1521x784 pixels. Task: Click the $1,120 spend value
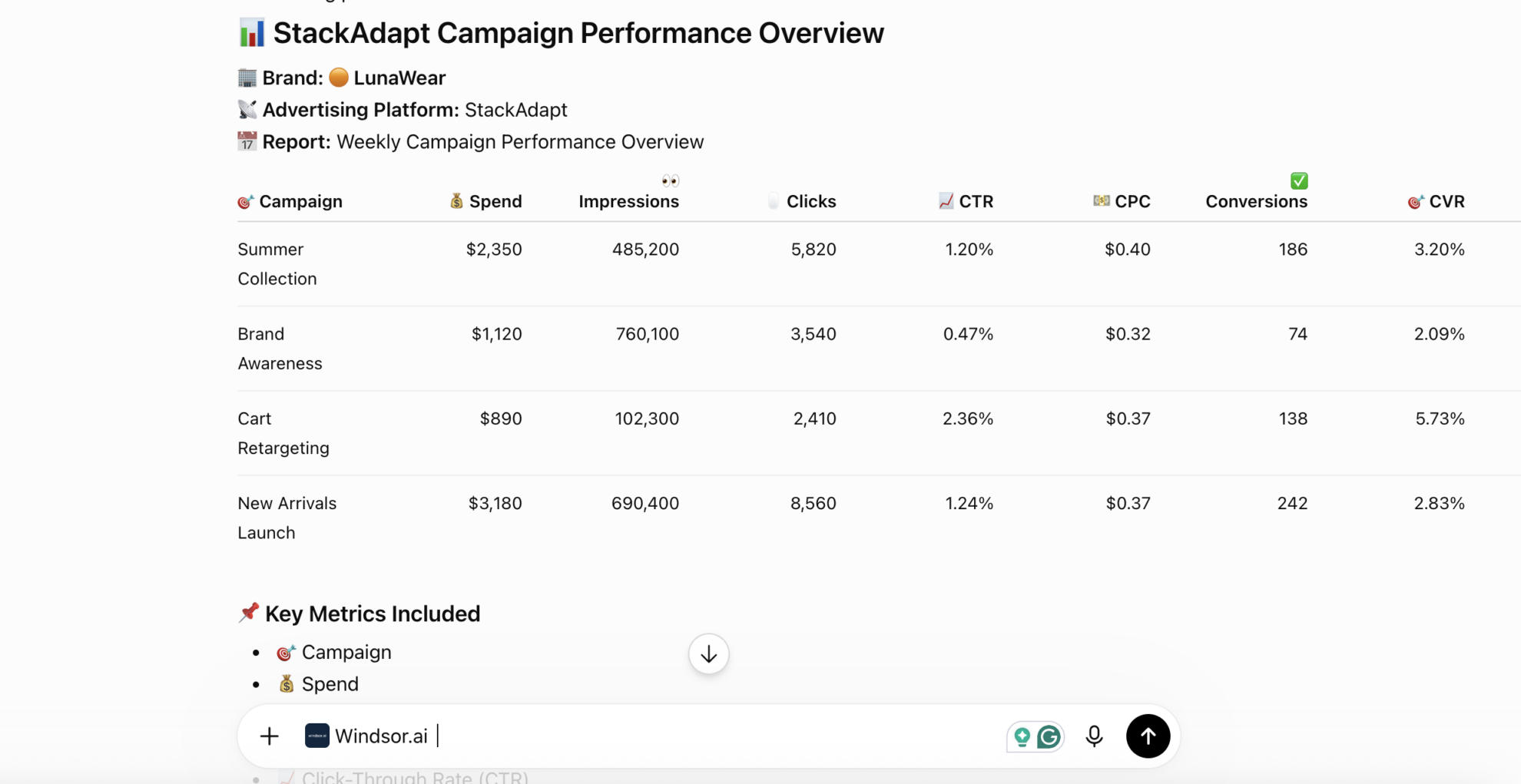point(496,334)
